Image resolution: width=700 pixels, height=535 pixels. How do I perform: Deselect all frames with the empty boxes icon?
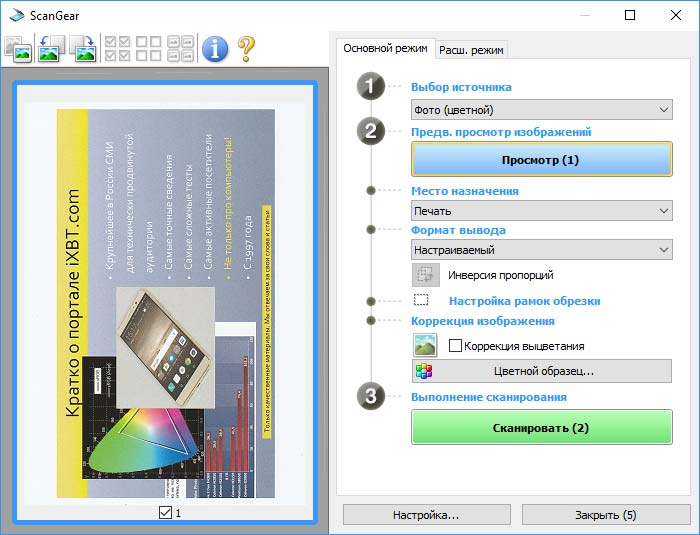coord(149,49)
